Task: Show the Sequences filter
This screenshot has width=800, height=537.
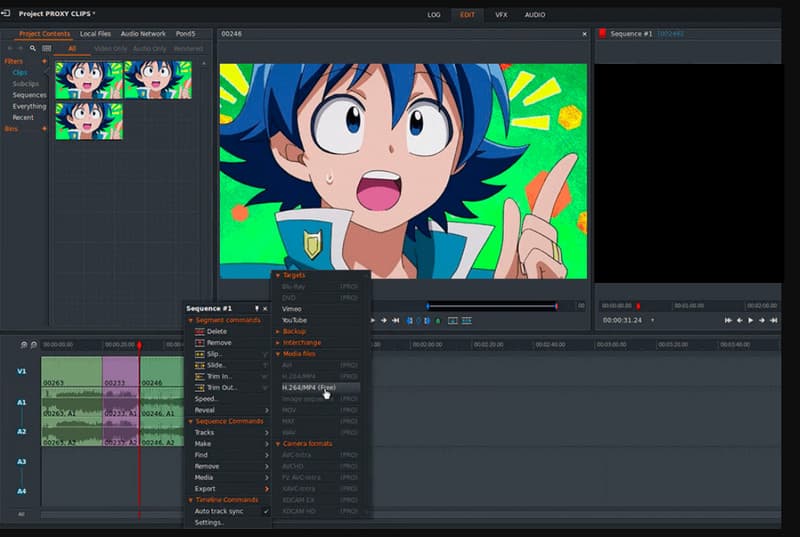Action: pyautogui.click(x=30, y=95)
